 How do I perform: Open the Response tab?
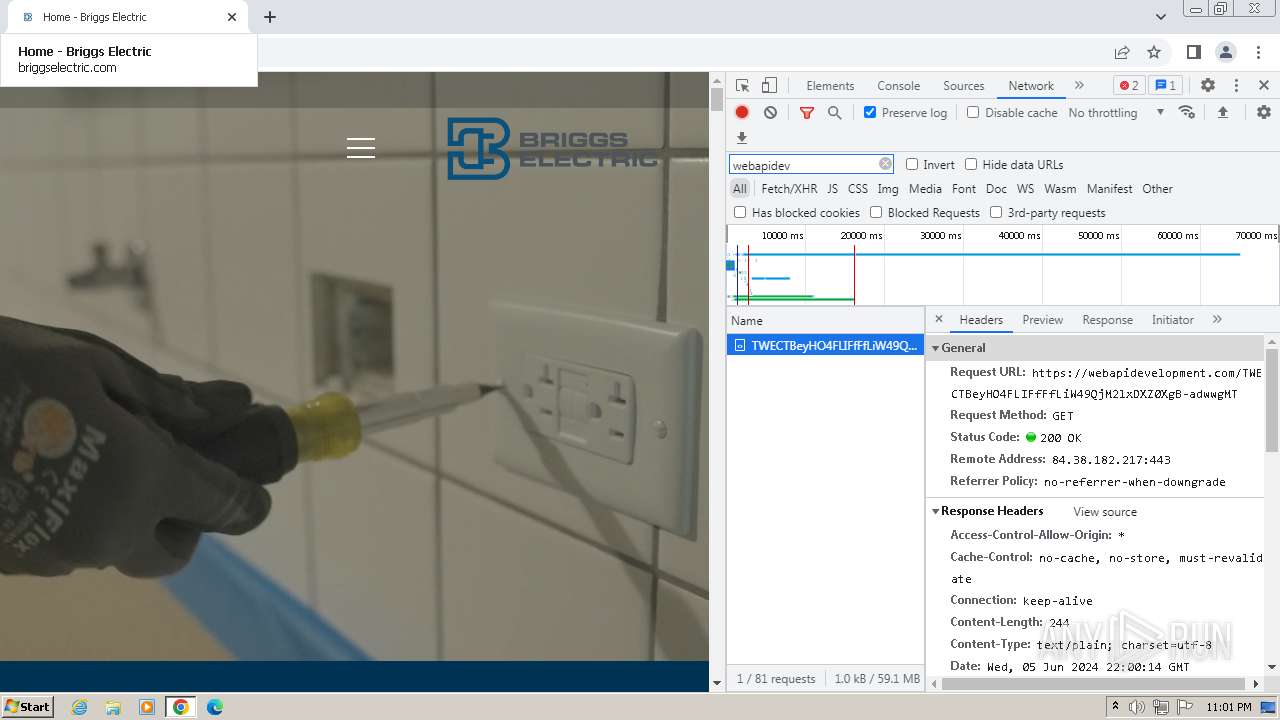pos(1107,320)
